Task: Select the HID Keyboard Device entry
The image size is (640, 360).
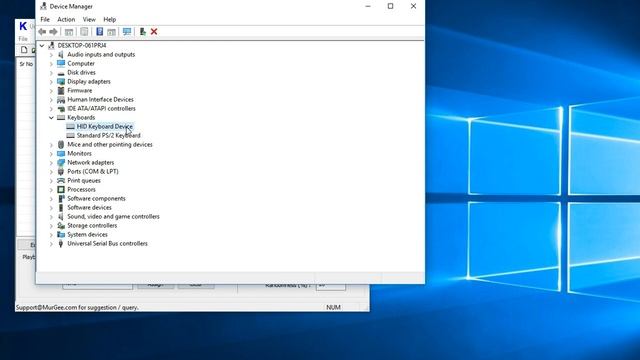Action: (x=104, y=127)
